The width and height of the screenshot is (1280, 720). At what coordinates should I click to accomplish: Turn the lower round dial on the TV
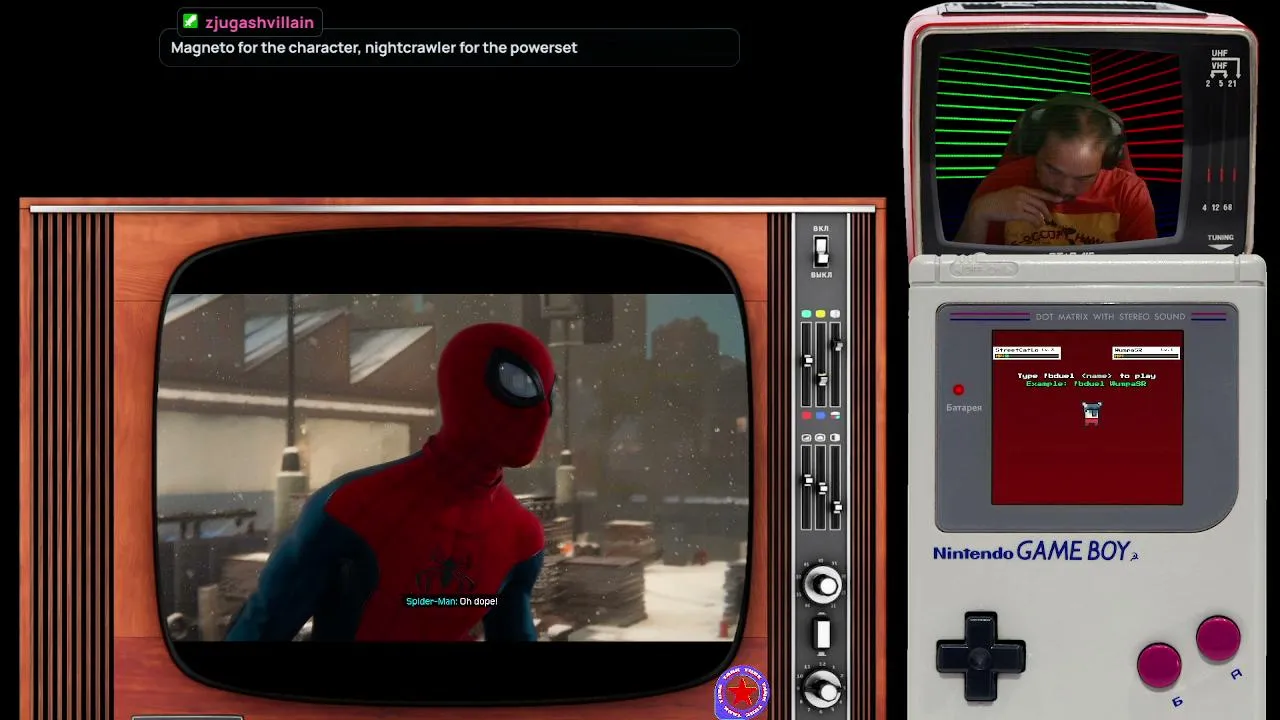(x=822, y=687)
